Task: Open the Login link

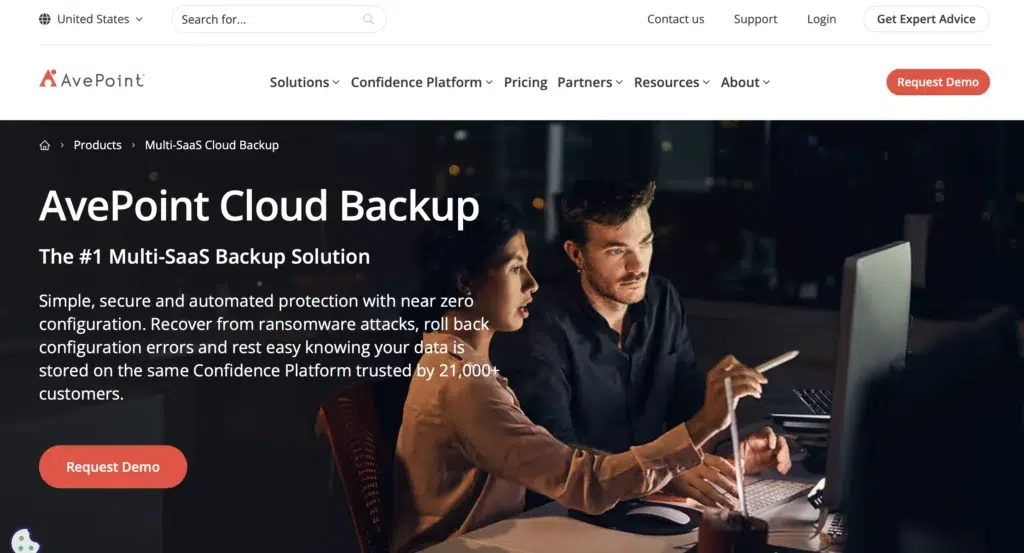Action: (x=821, y=19)
